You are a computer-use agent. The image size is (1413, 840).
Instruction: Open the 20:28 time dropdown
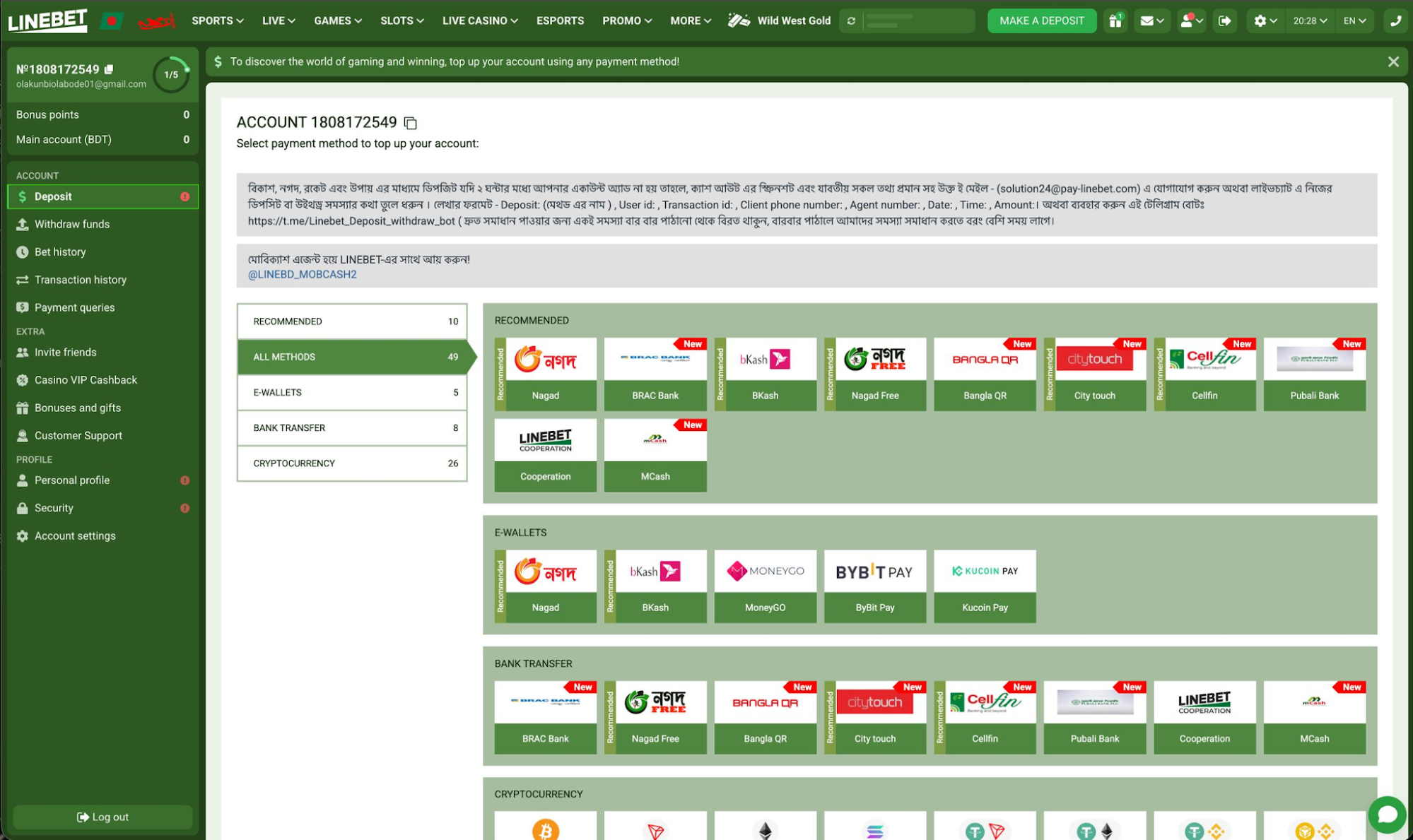click(x=1310, y=21)
